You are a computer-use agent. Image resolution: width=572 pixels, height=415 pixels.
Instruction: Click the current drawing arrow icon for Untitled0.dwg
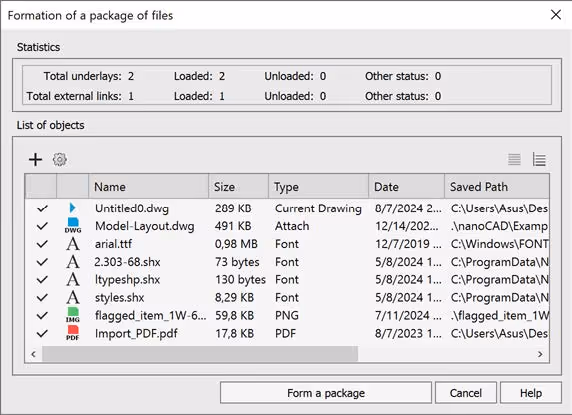point(72,208)
